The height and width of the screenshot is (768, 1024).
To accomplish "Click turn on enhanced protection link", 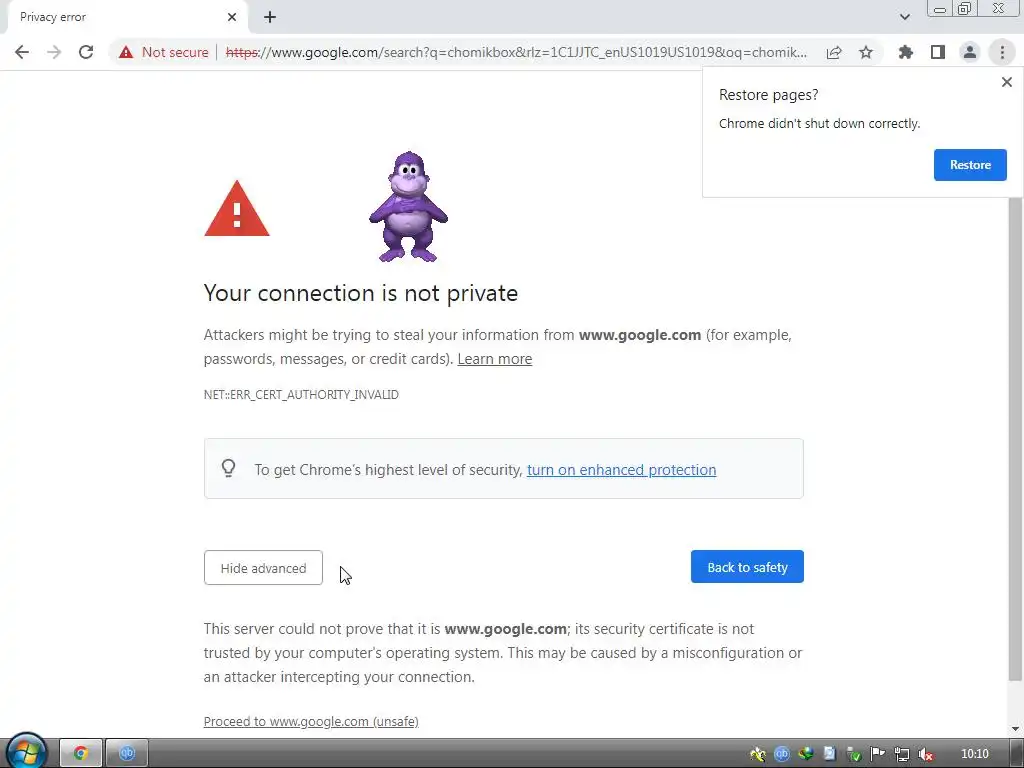I will pyautogui.click(x=621, y=470).
